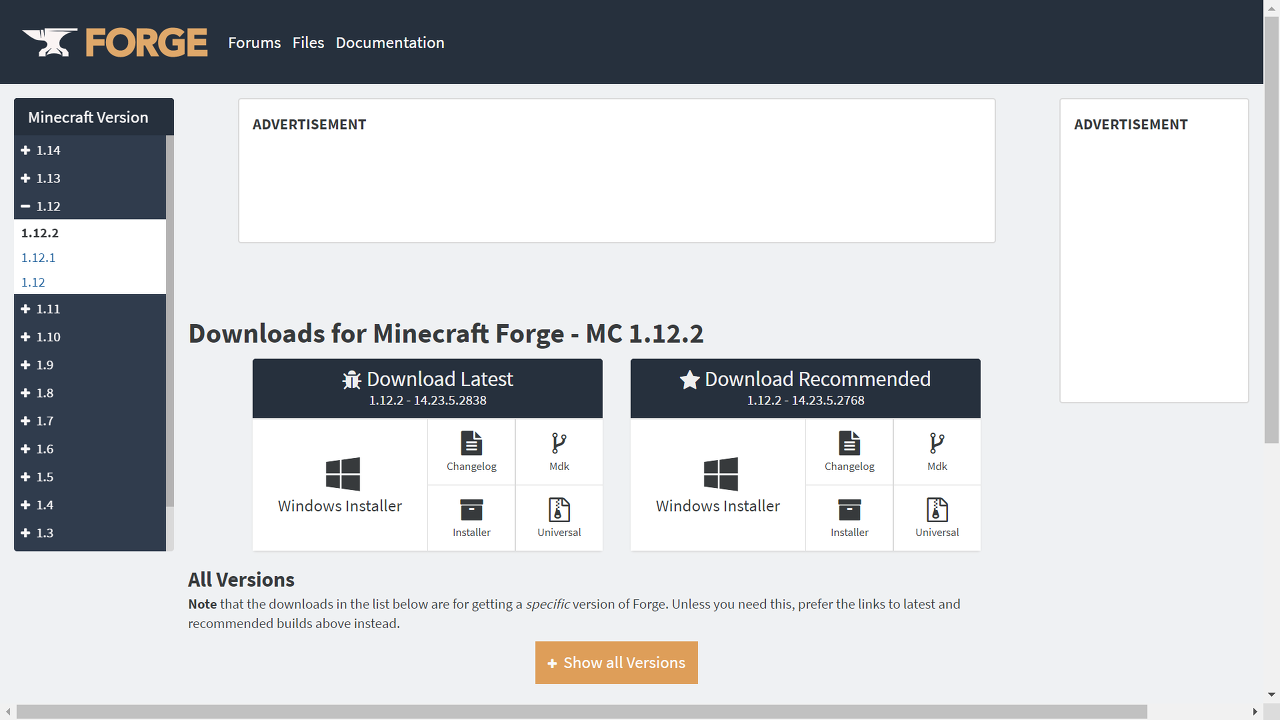
Task: Click Installer box icon under Download Recommended
Action: coord(849,509)
